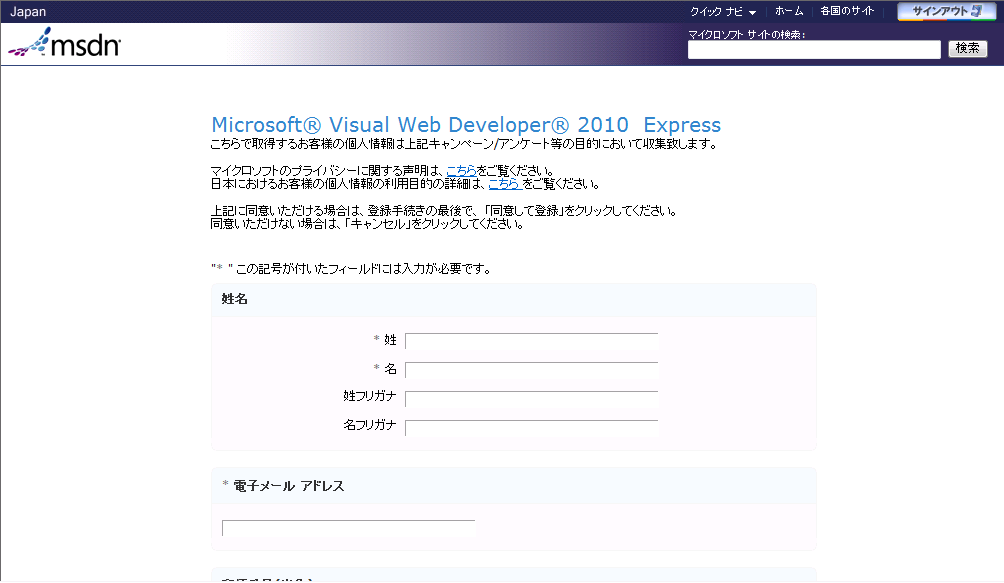Focus the Microsoft site search box
This screenshot has width=1004, height=583.
[814, 50]
